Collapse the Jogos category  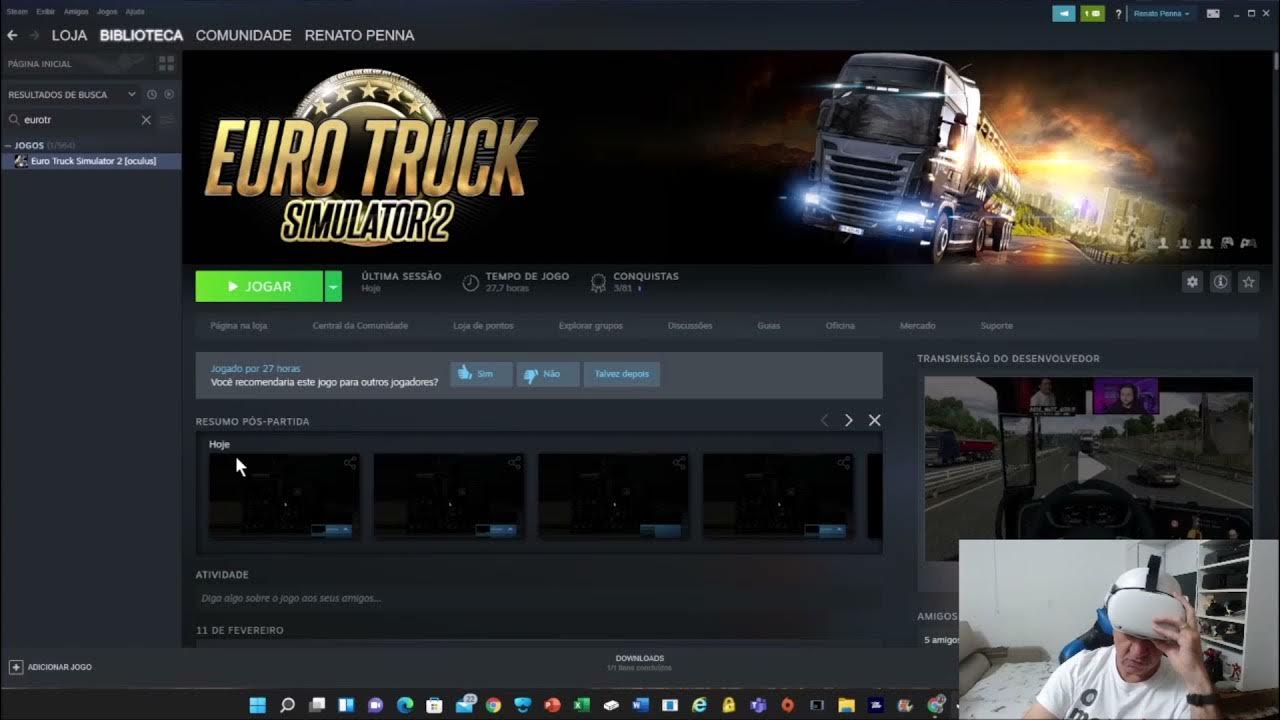pyautogui.click(x=10, y=146)
